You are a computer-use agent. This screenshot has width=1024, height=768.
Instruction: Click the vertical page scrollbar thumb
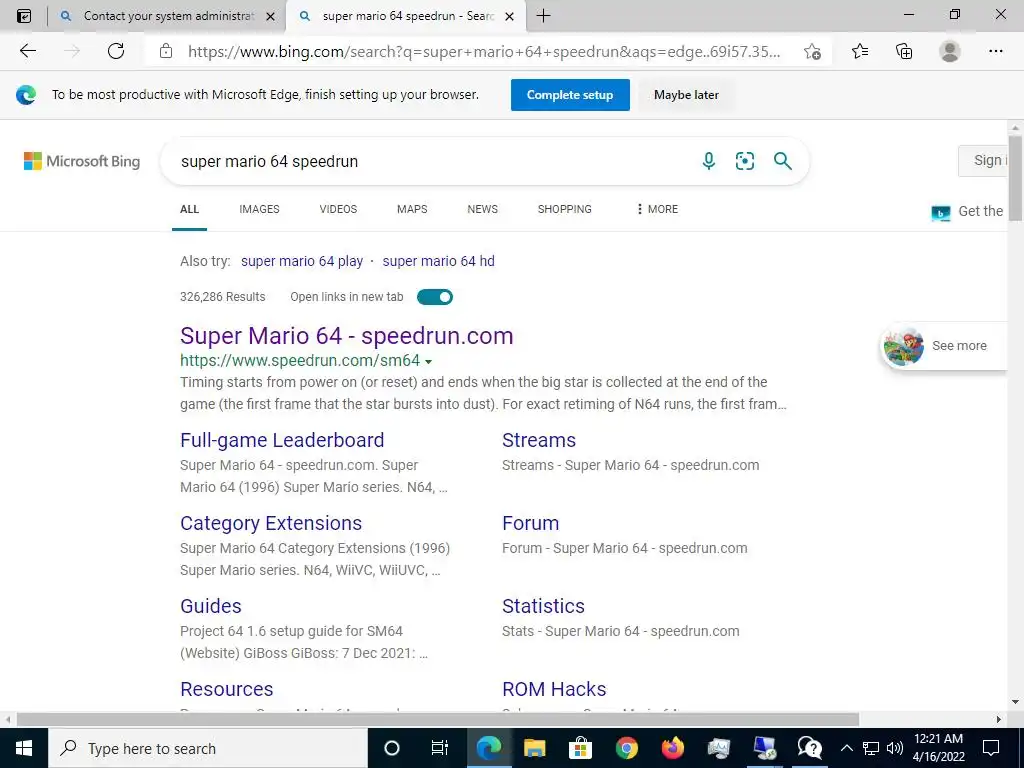pos(1015,178)
